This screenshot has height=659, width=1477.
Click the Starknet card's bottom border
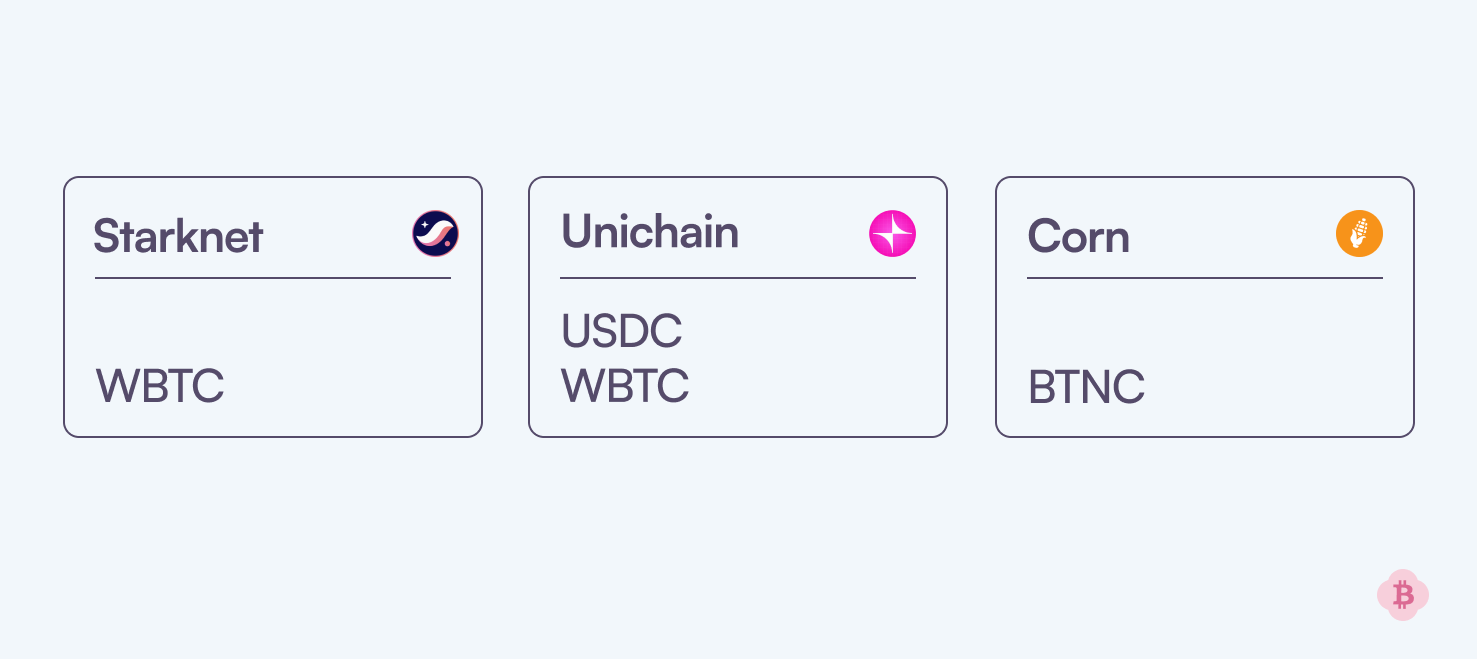pos(272,437)
